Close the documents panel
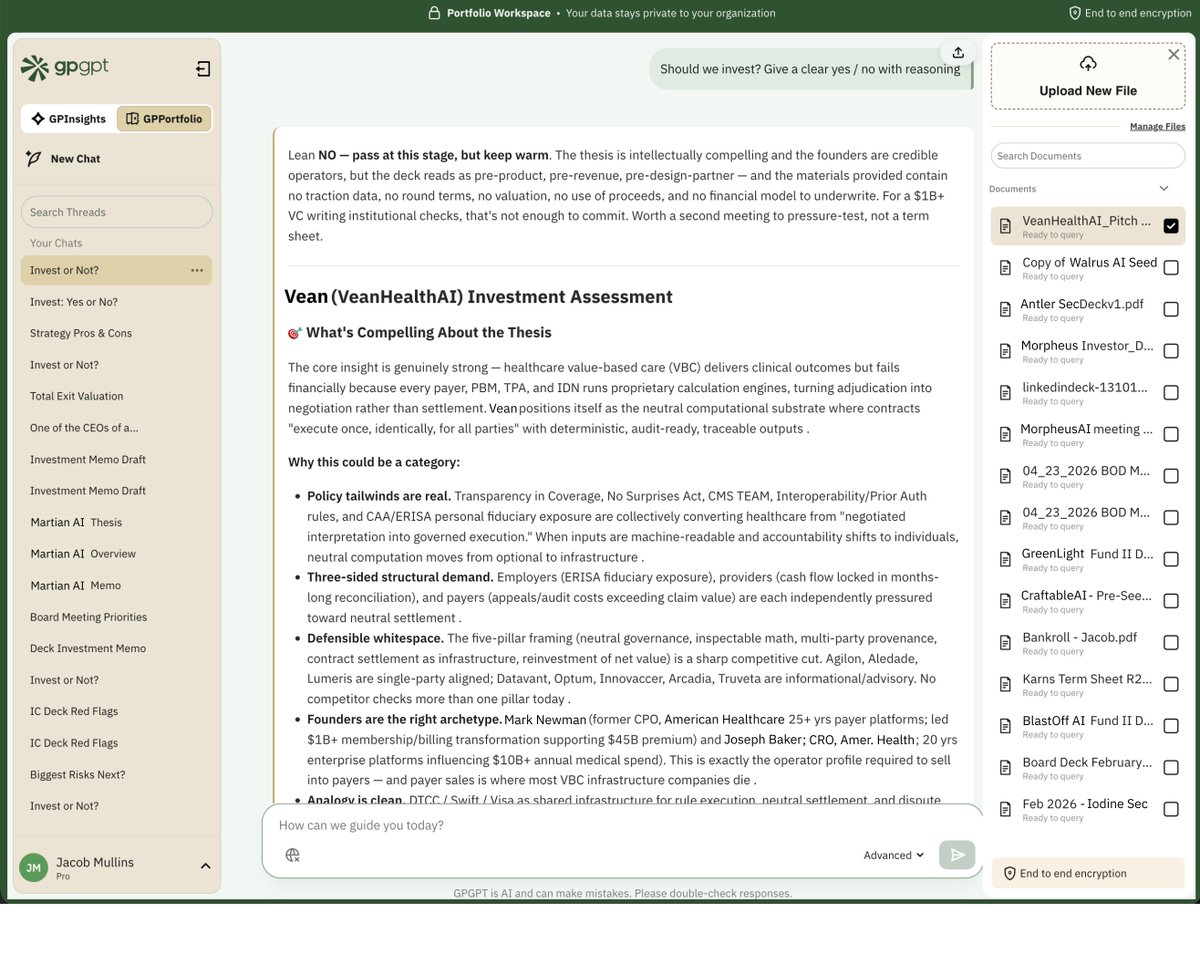Screen dimensions: 1200x954 [x=1174, y=54]
